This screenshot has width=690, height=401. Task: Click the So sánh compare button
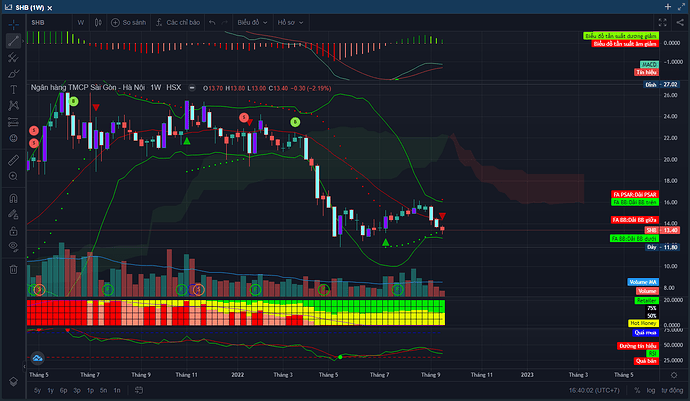(x=128, y=22)
